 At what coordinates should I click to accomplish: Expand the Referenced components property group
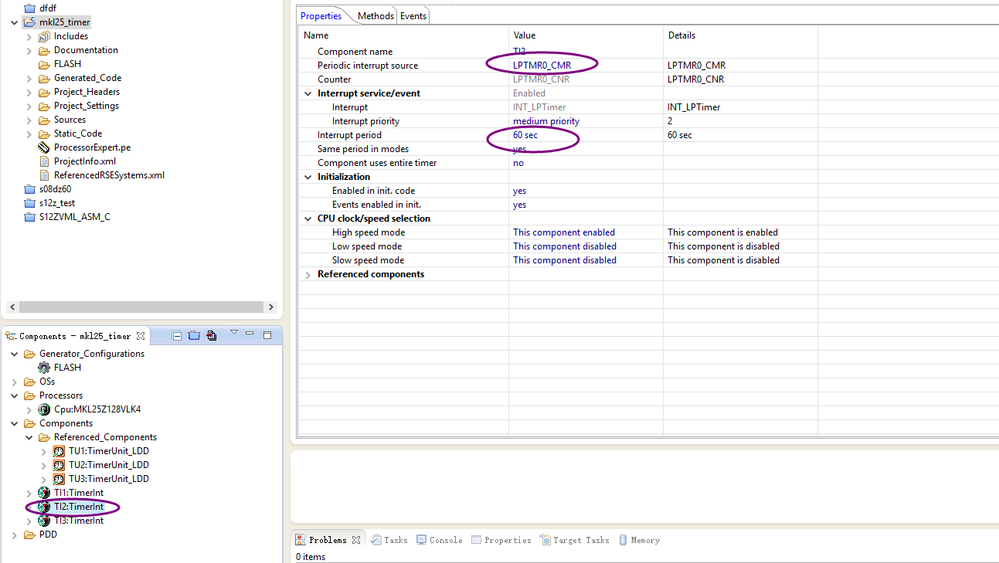[x=308, y=274]
